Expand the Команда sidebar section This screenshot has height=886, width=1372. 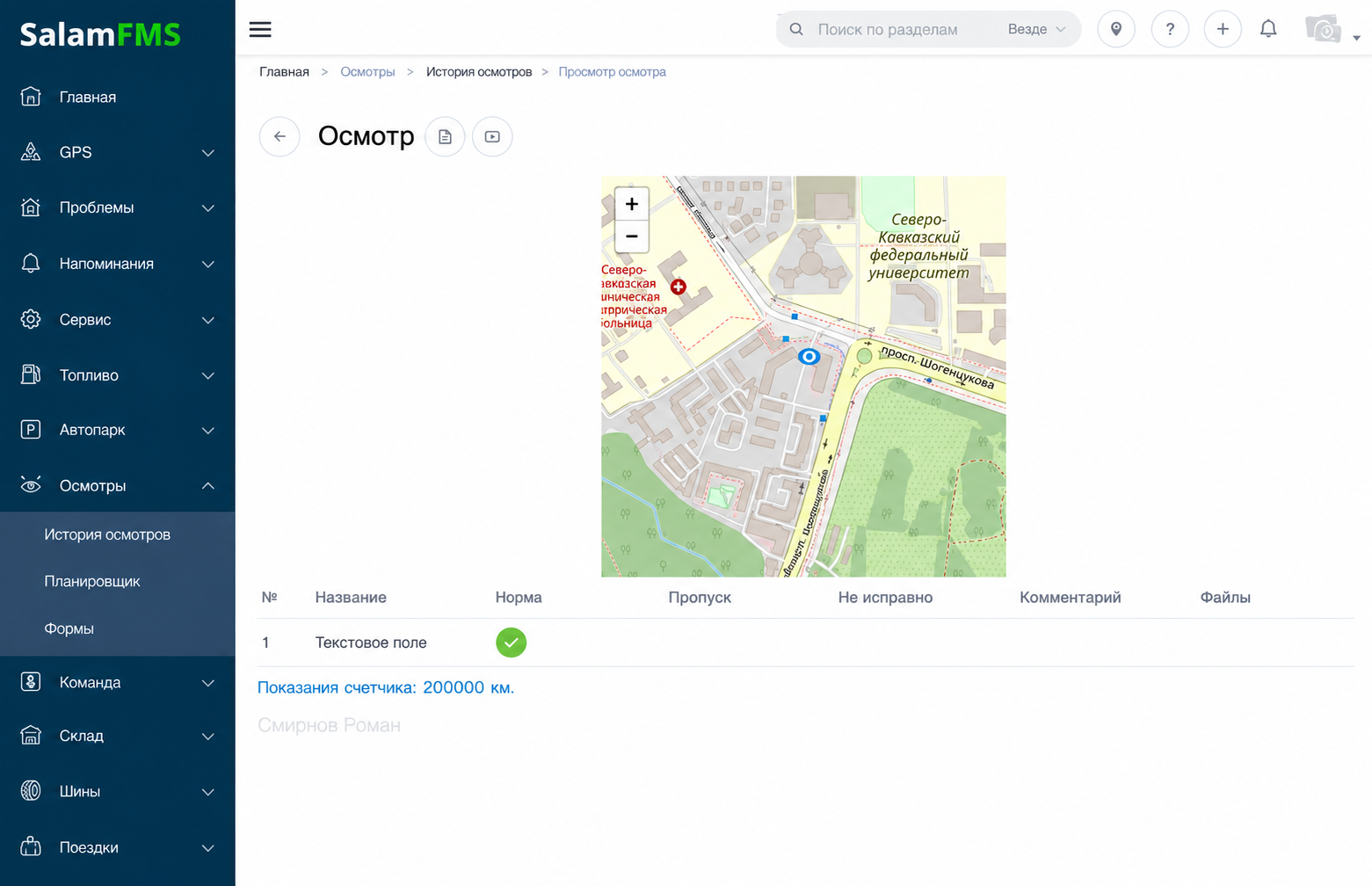click(118, 682)
